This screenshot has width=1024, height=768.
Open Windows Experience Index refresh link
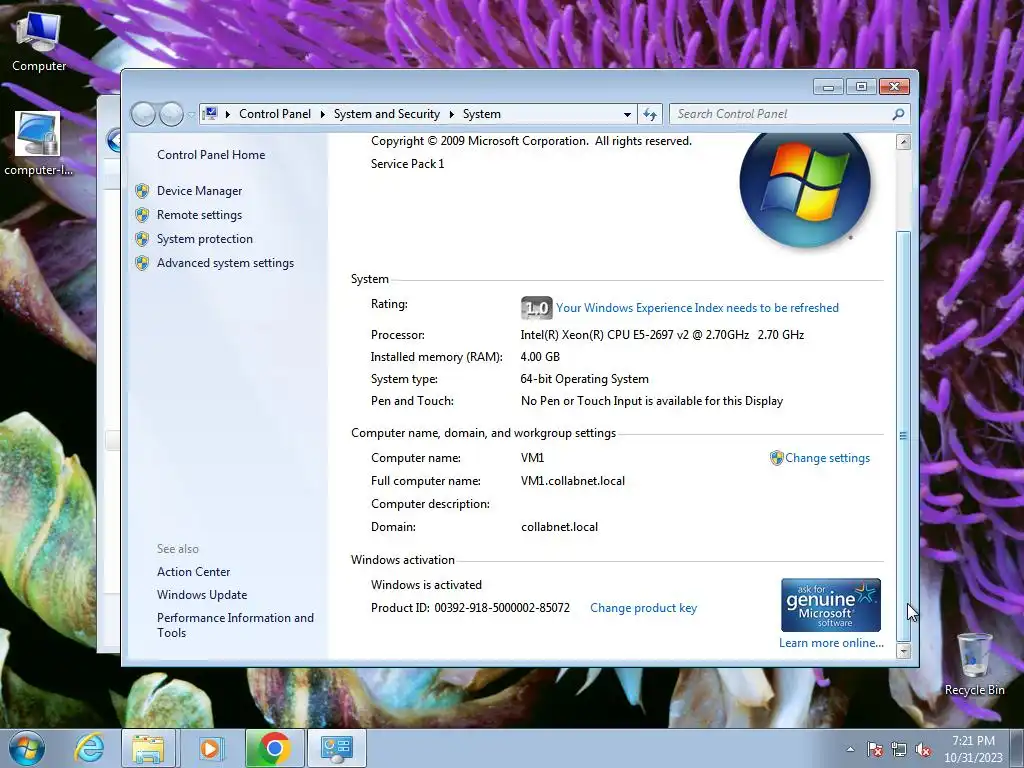697,308
